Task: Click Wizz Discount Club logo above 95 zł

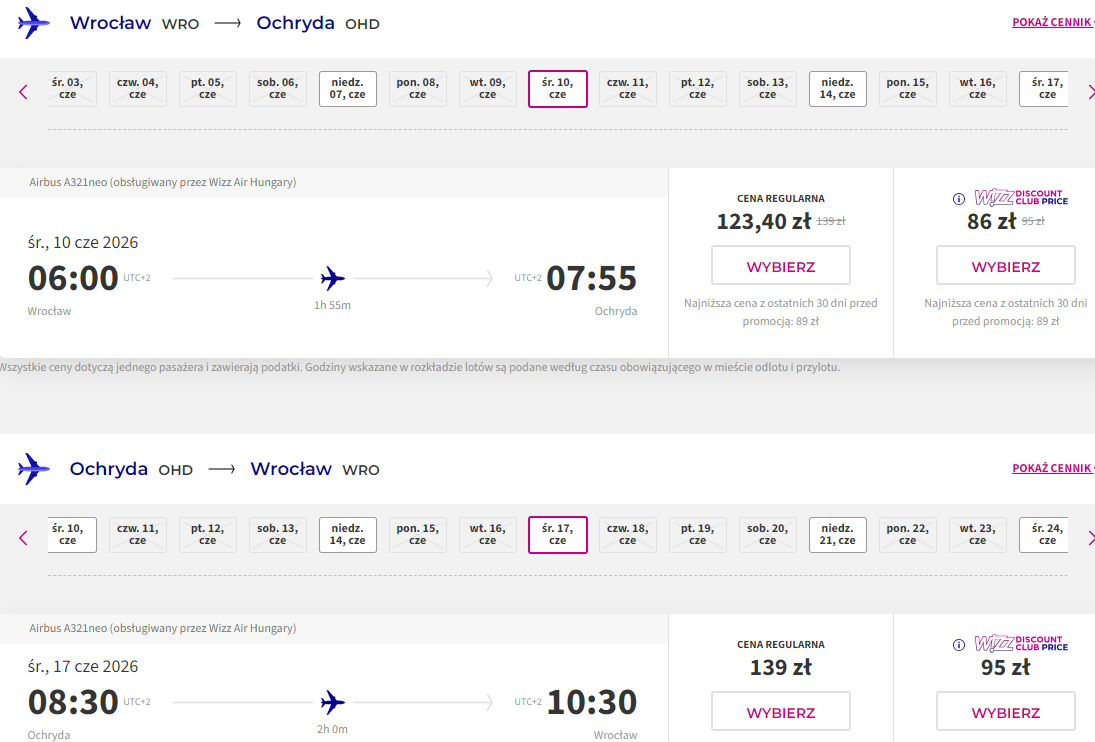Action: tap(1021, 644)
